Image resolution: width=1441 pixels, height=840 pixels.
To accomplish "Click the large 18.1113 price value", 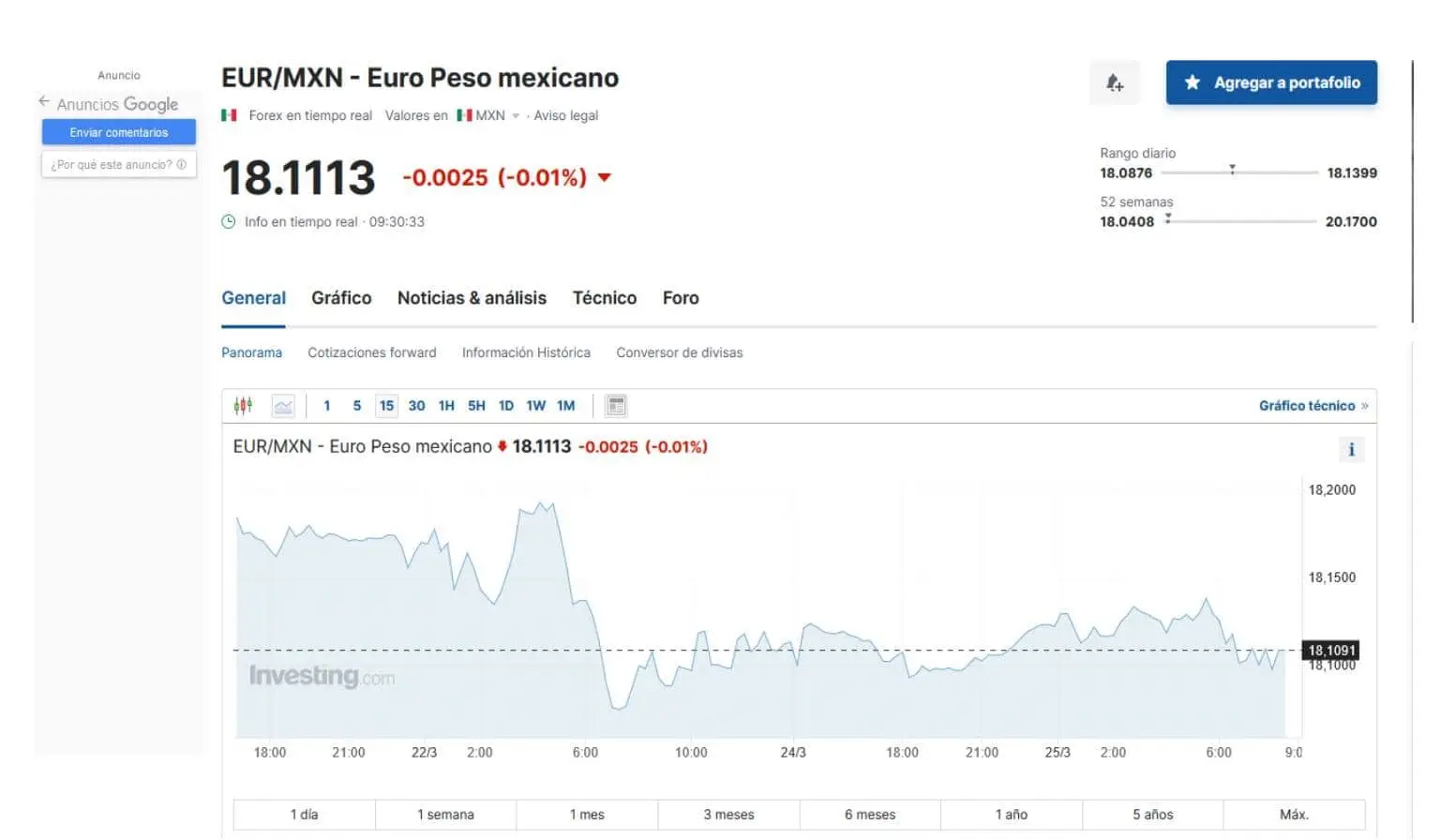I will click(x=298, y=177).
